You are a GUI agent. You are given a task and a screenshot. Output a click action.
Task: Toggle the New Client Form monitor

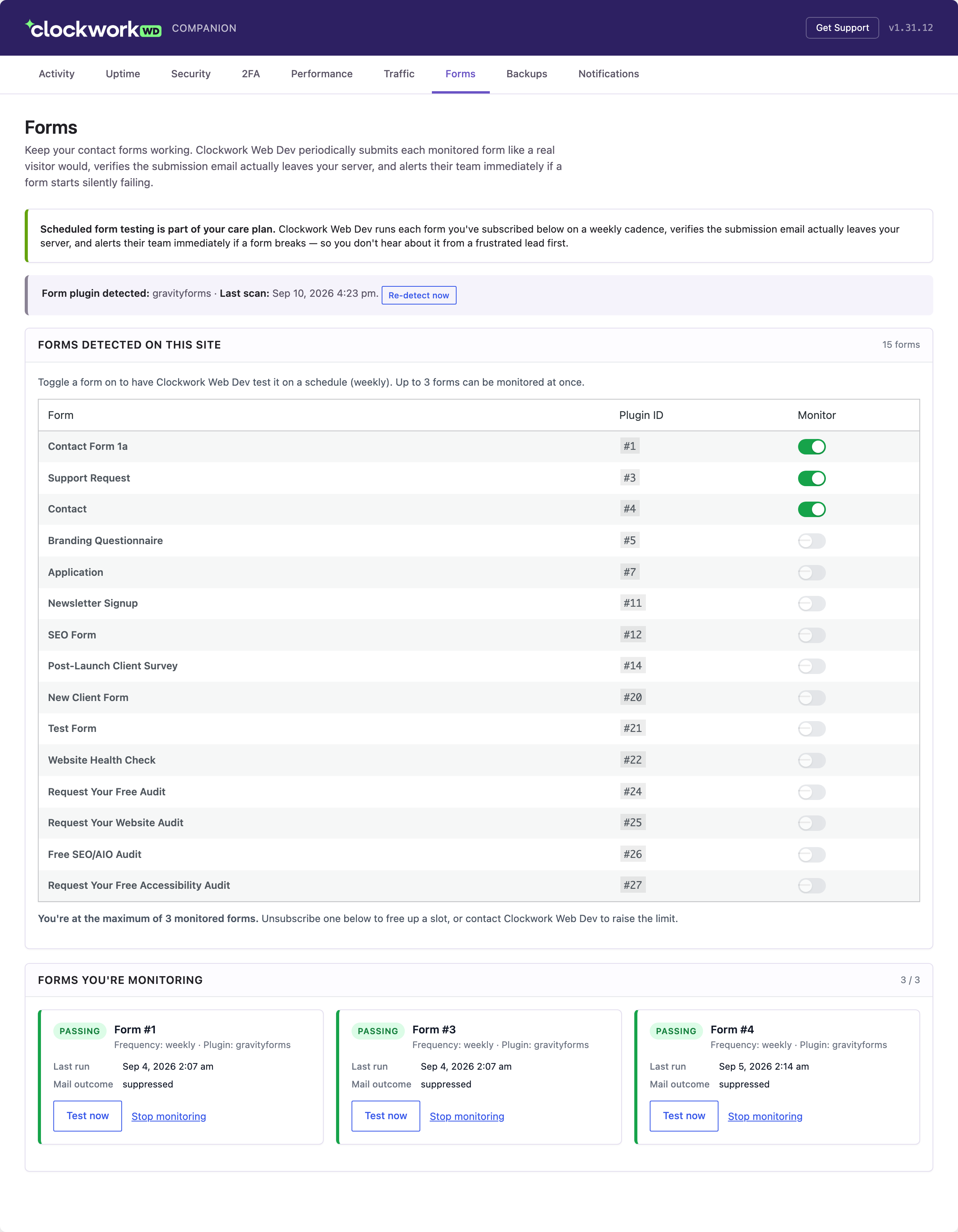coord(811,698)
